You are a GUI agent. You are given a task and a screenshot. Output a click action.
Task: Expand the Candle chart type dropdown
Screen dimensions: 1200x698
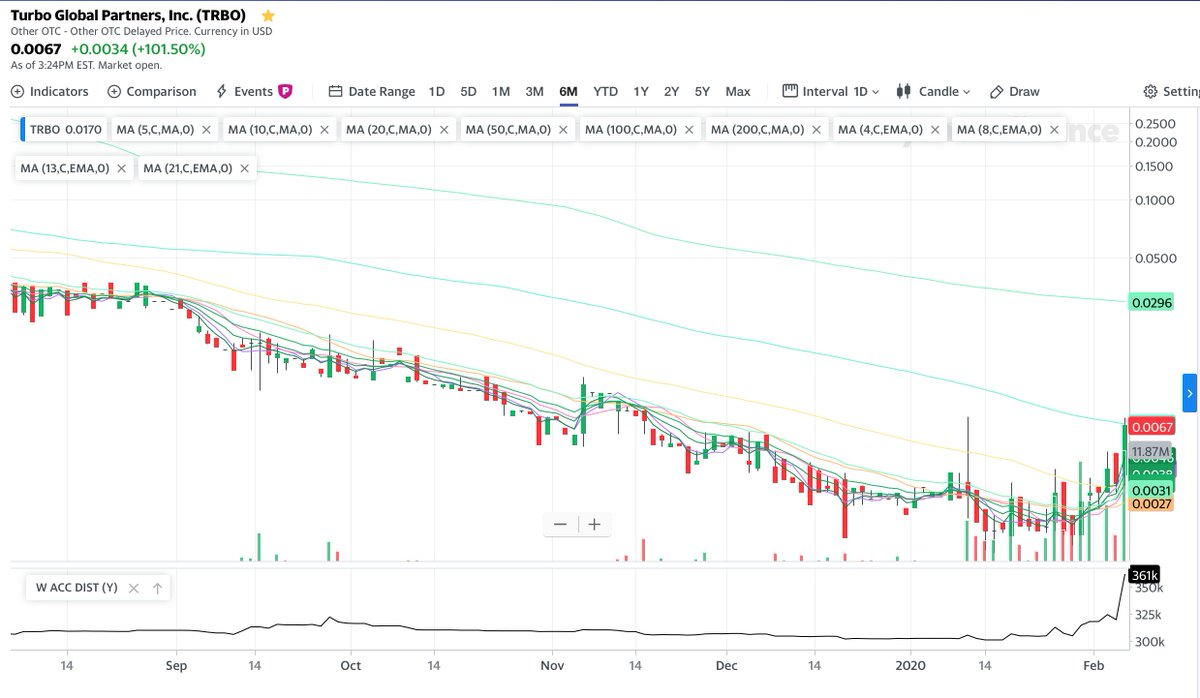tap(934, 91)
